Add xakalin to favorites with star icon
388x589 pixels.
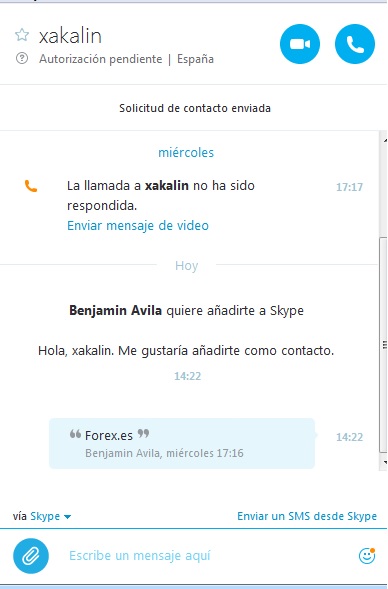point(22,35)
